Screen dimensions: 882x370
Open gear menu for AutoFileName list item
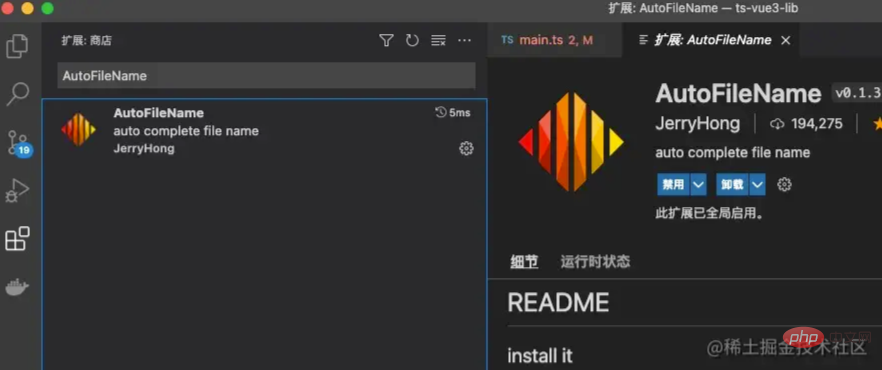coord(466,148)
